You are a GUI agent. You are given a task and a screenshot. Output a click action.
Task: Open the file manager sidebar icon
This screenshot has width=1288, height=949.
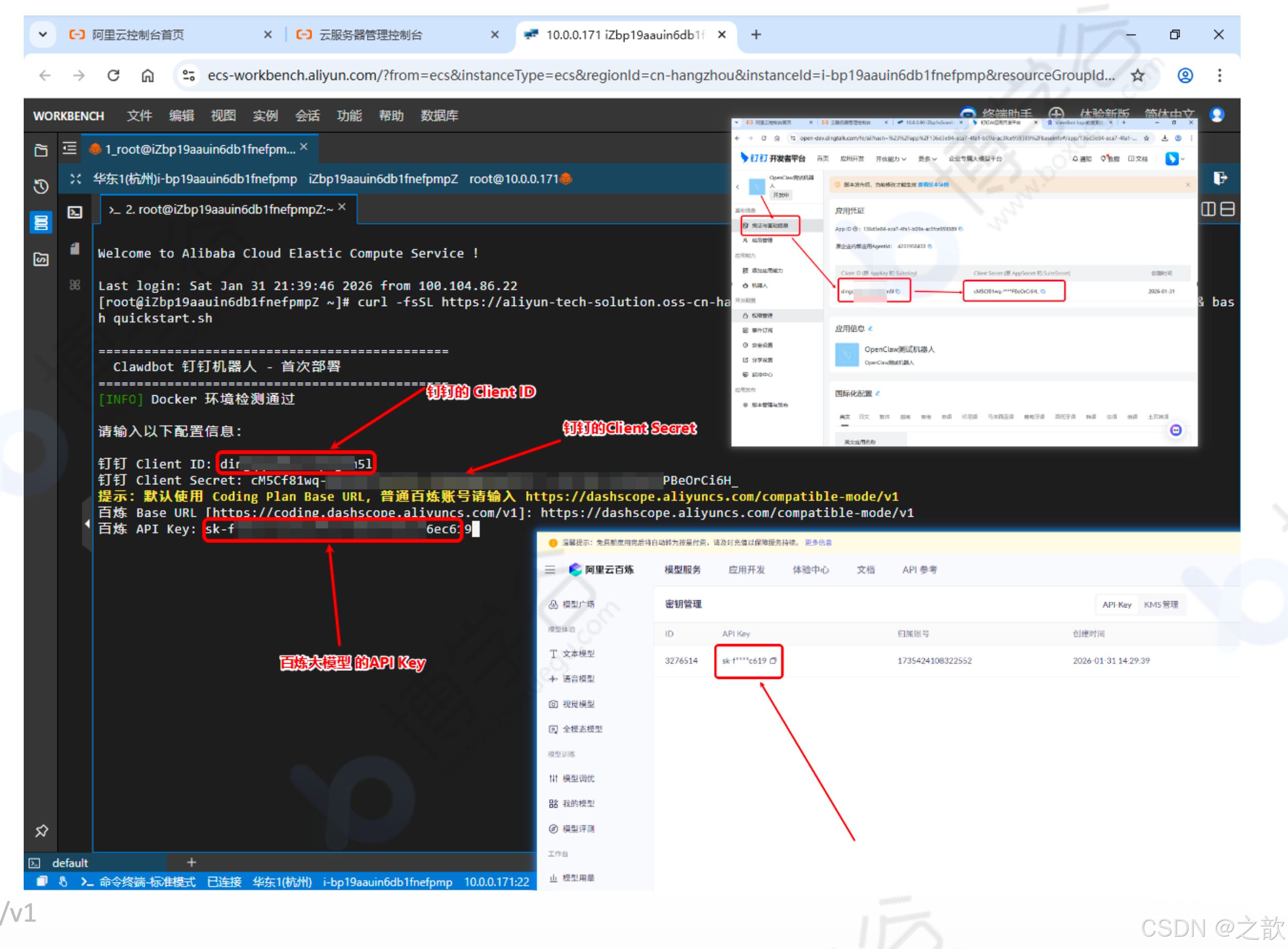41,150
